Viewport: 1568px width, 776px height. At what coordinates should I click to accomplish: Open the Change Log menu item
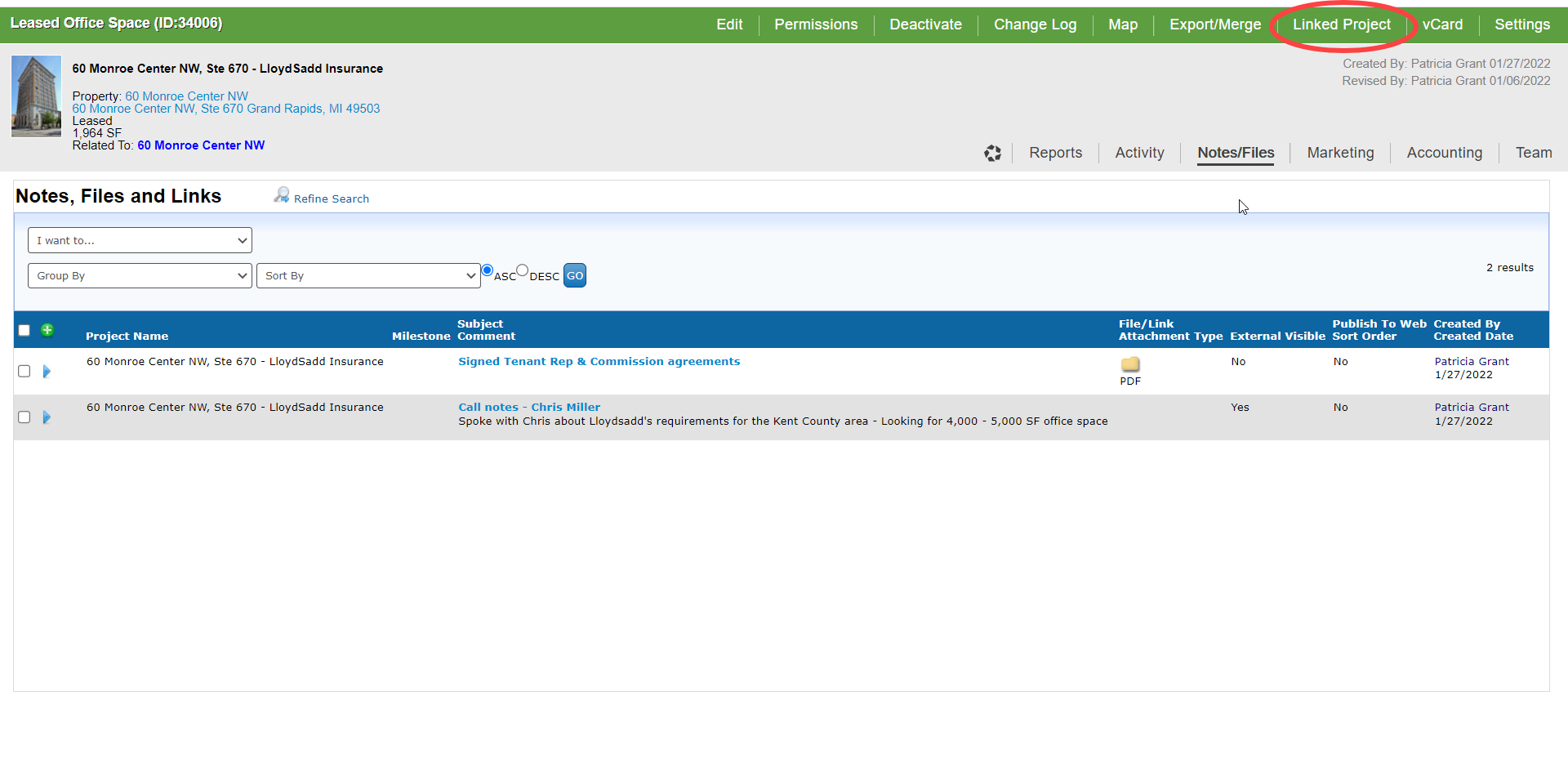click(1035, 25)
